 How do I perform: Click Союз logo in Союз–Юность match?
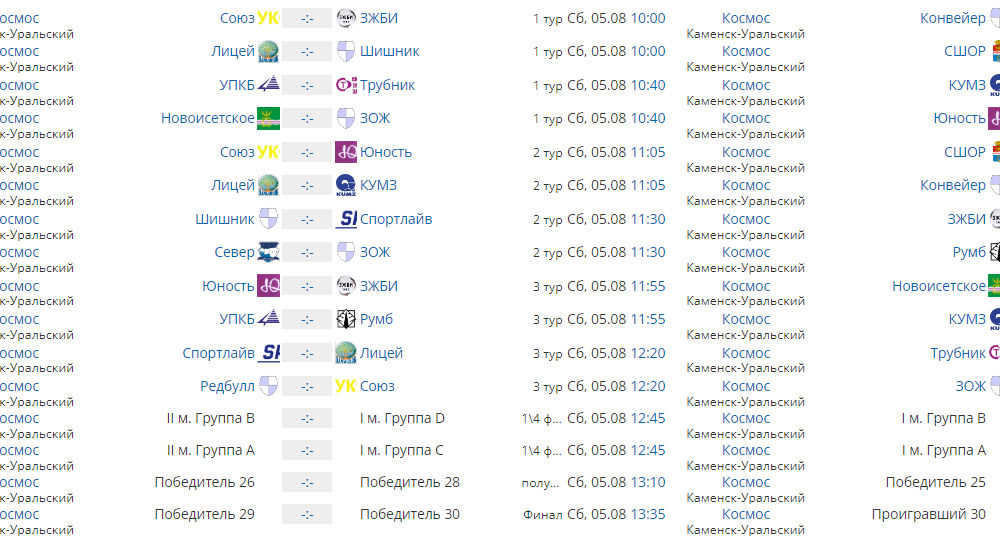(x=268, y=152)
